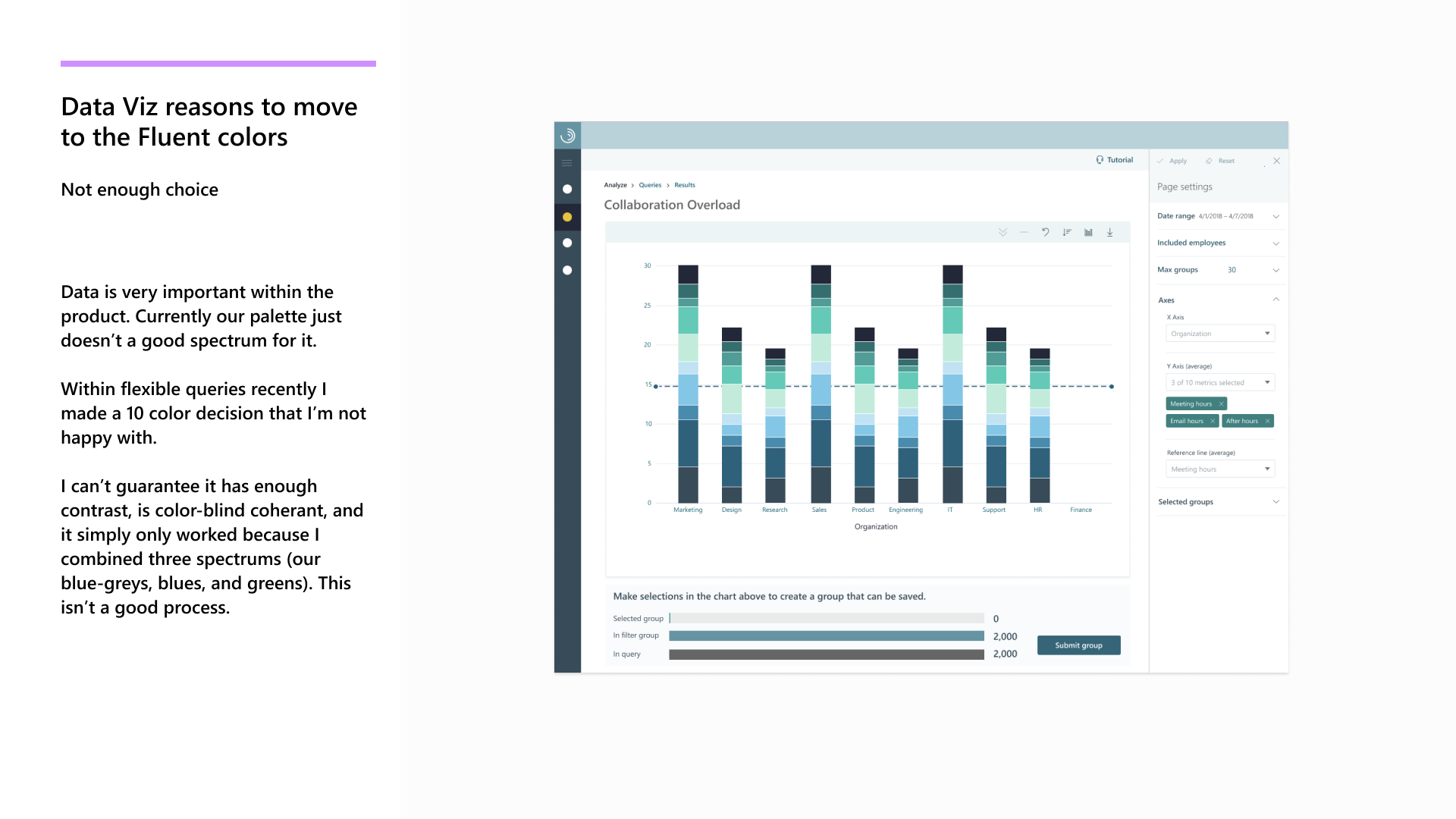This screenshot has width=1456, height=819.
Task: Open the X Axis Organization dropdown
Action: (1219, 333)
